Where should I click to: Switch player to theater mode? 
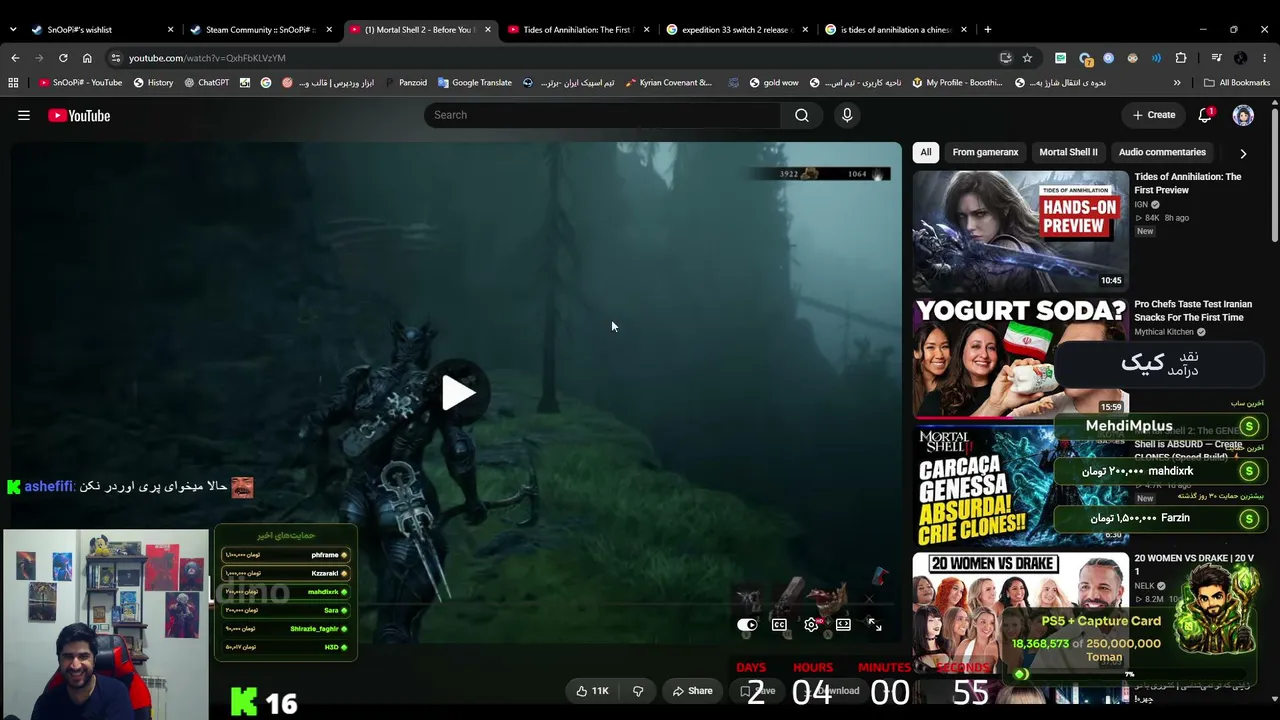[x=843, y=625]
